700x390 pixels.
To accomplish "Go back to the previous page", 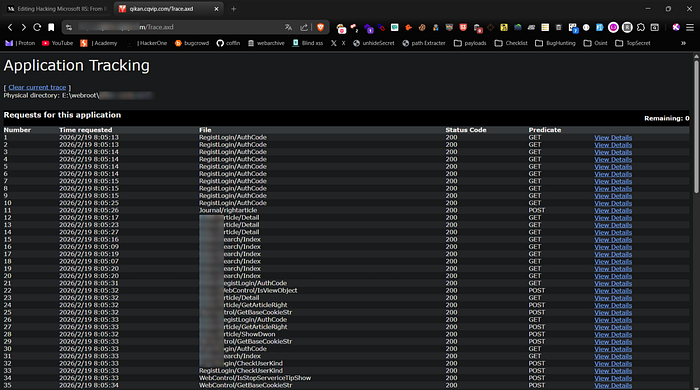I will 10,27.
